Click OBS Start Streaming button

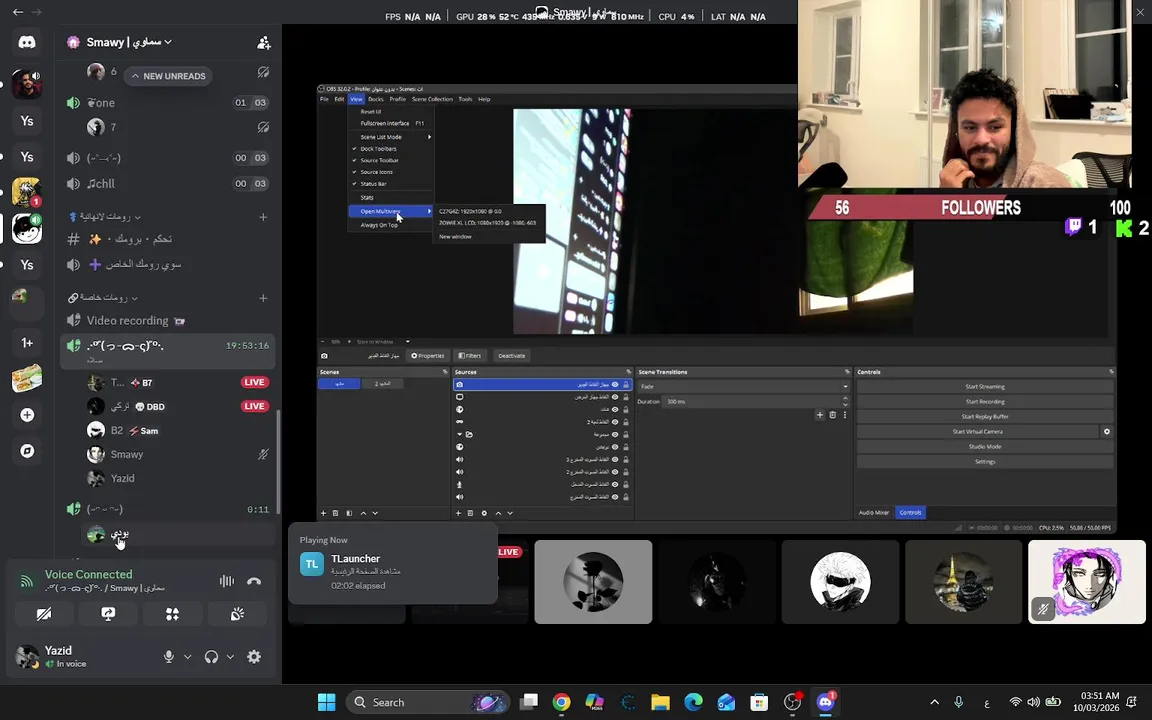click(984, 386)
